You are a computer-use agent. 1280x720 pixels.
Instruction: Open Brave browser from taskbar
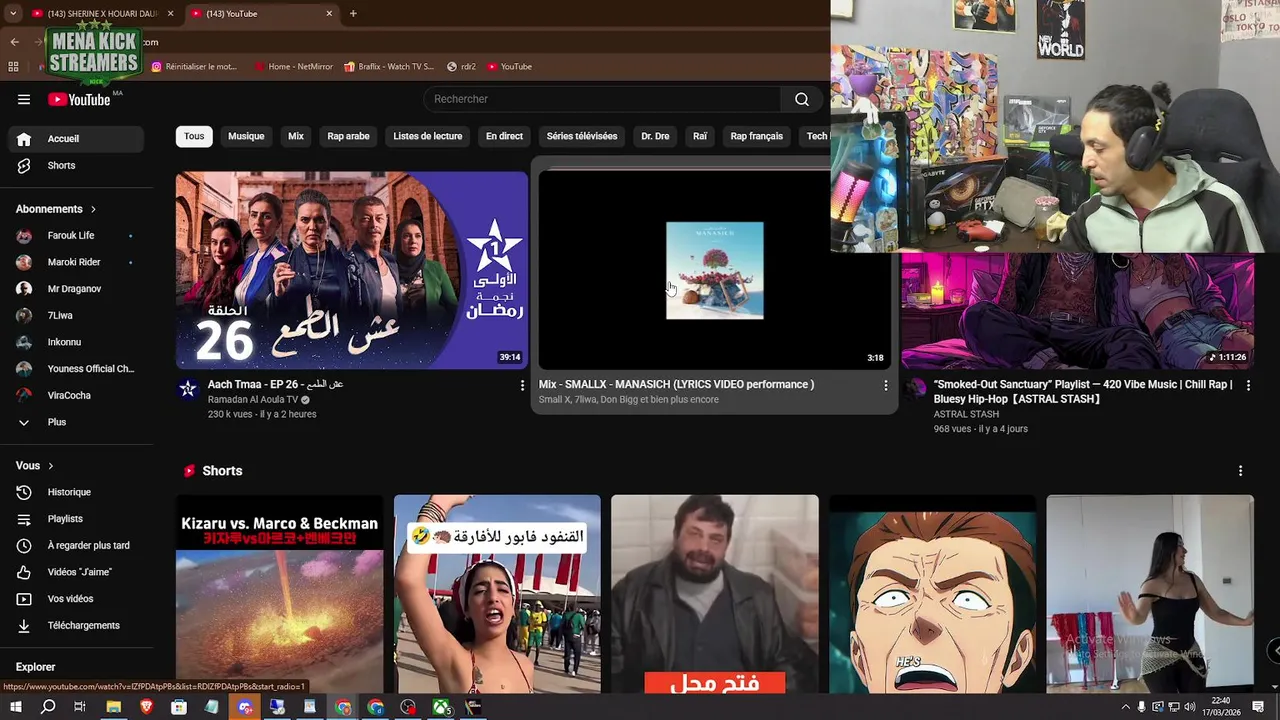(146, 707)
